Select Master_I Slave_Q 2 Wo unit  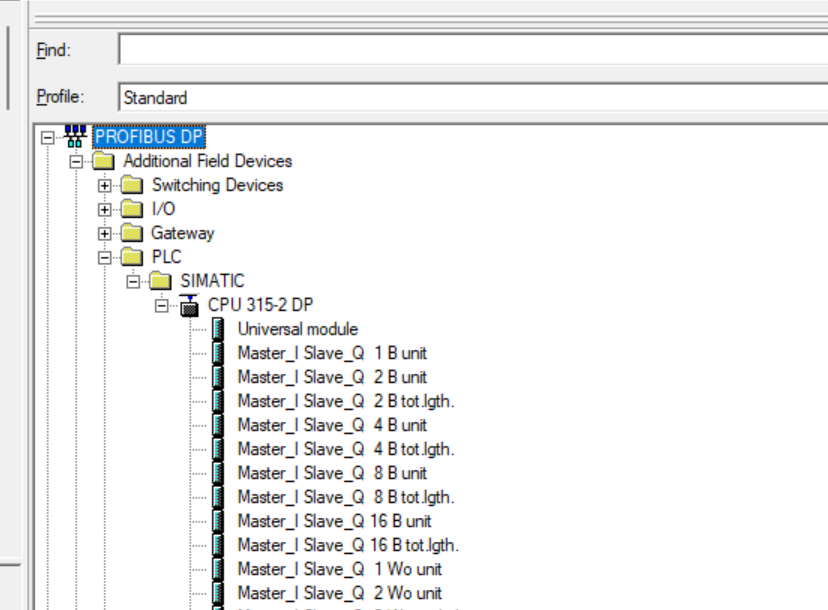[340, 594]
